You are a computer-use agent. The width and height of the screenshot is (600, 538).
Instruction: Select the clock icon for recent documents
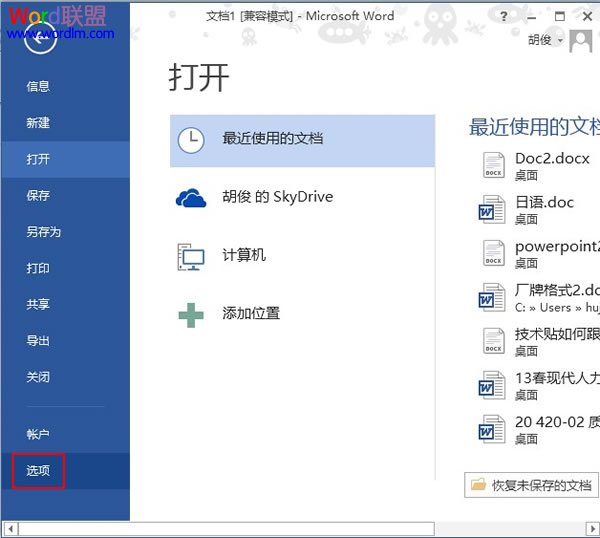[190, 140]
